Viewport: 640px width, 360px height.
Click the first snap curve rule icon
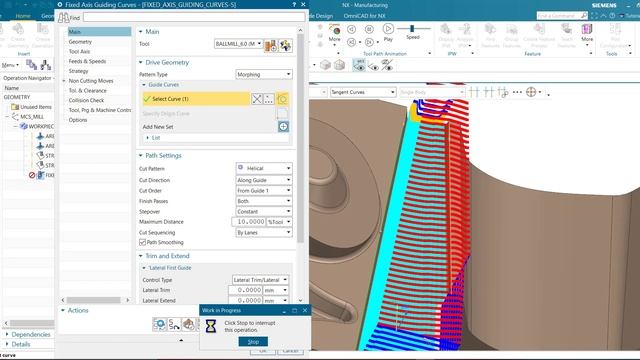point(474,92)
